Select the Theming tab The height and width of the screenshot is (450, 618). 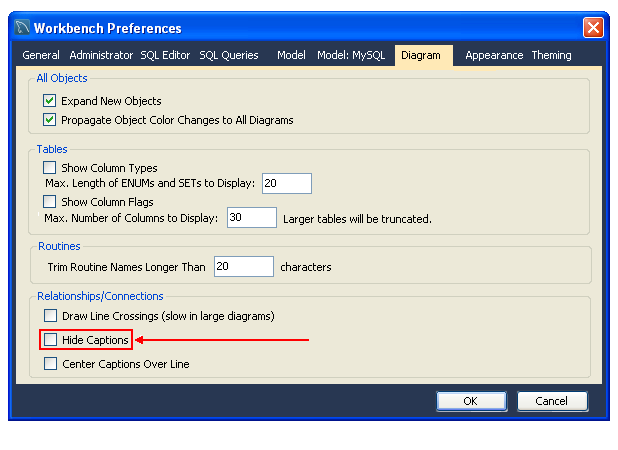point(551,55)
